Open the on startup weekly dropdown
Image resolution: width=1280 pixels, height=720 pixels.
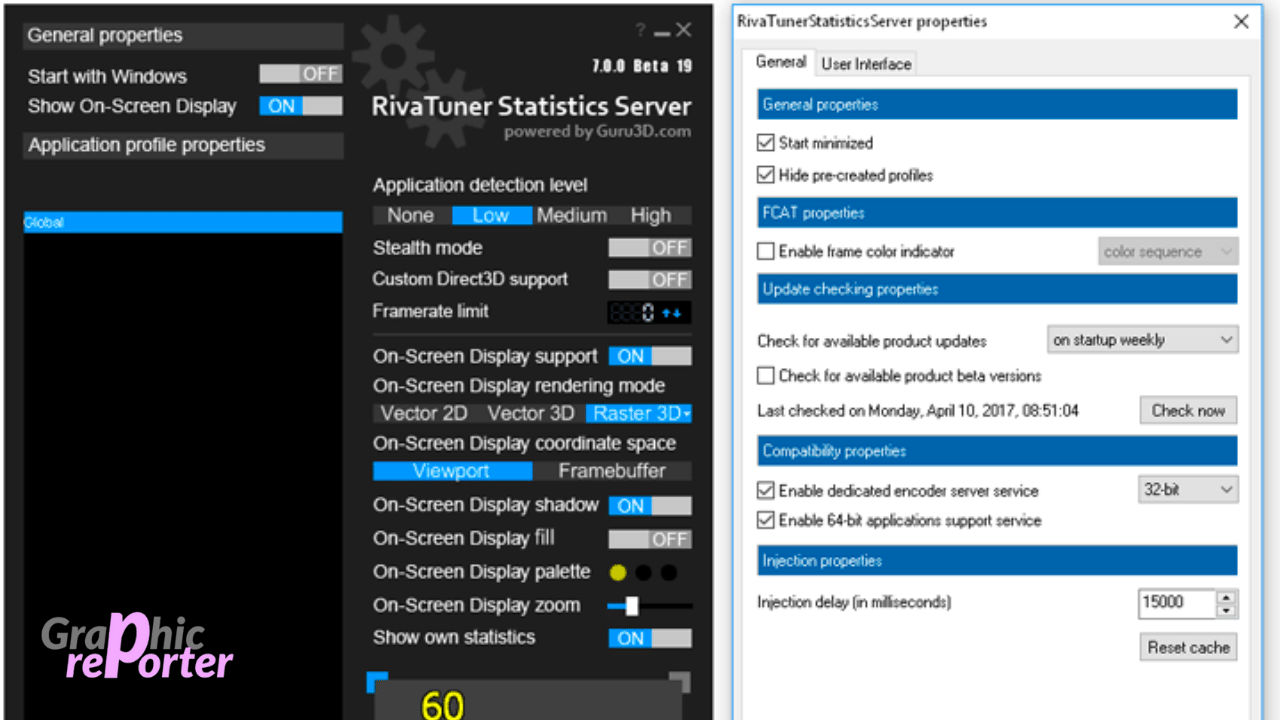[1142, 340]
